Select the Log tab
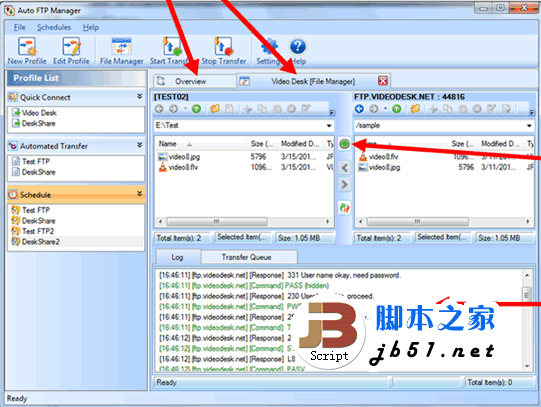 point(178,257)
